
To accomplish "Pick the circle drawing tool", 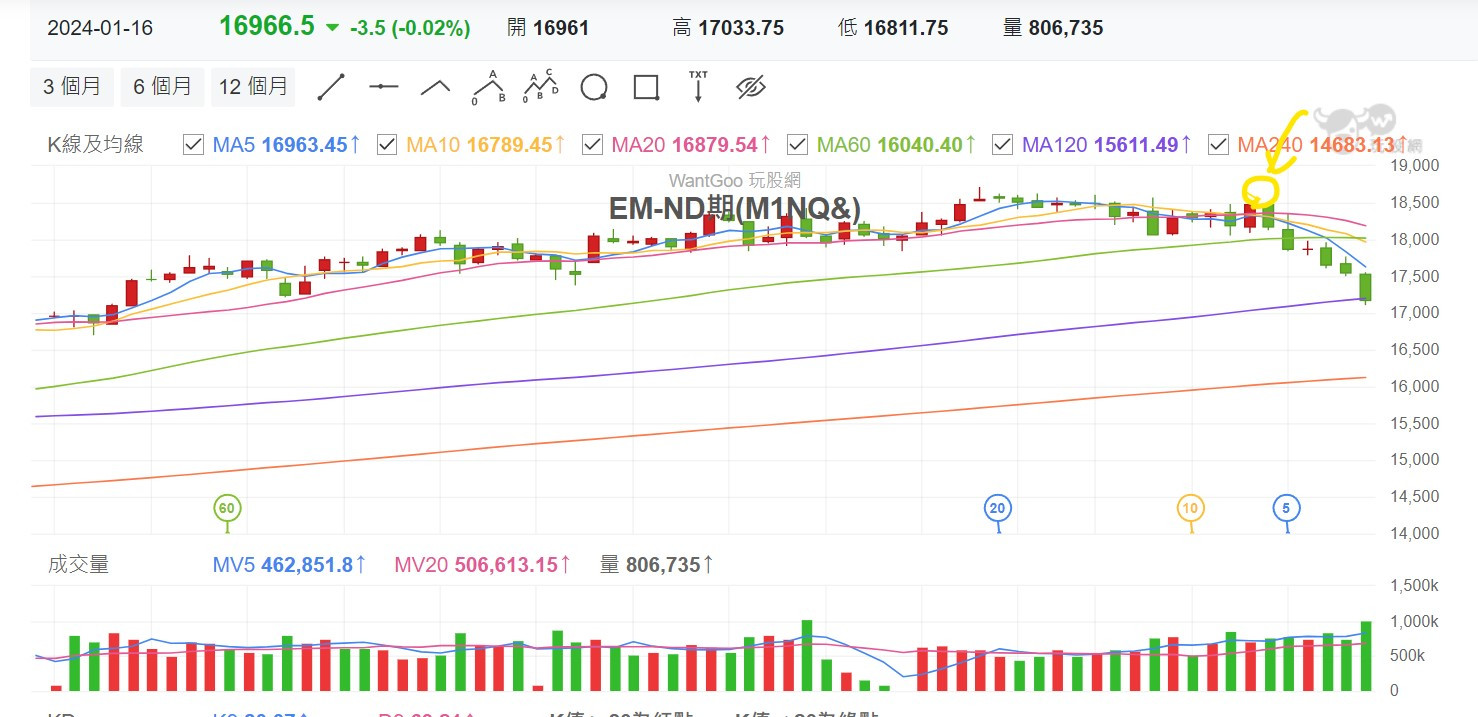I will click(x=594, y=88).
